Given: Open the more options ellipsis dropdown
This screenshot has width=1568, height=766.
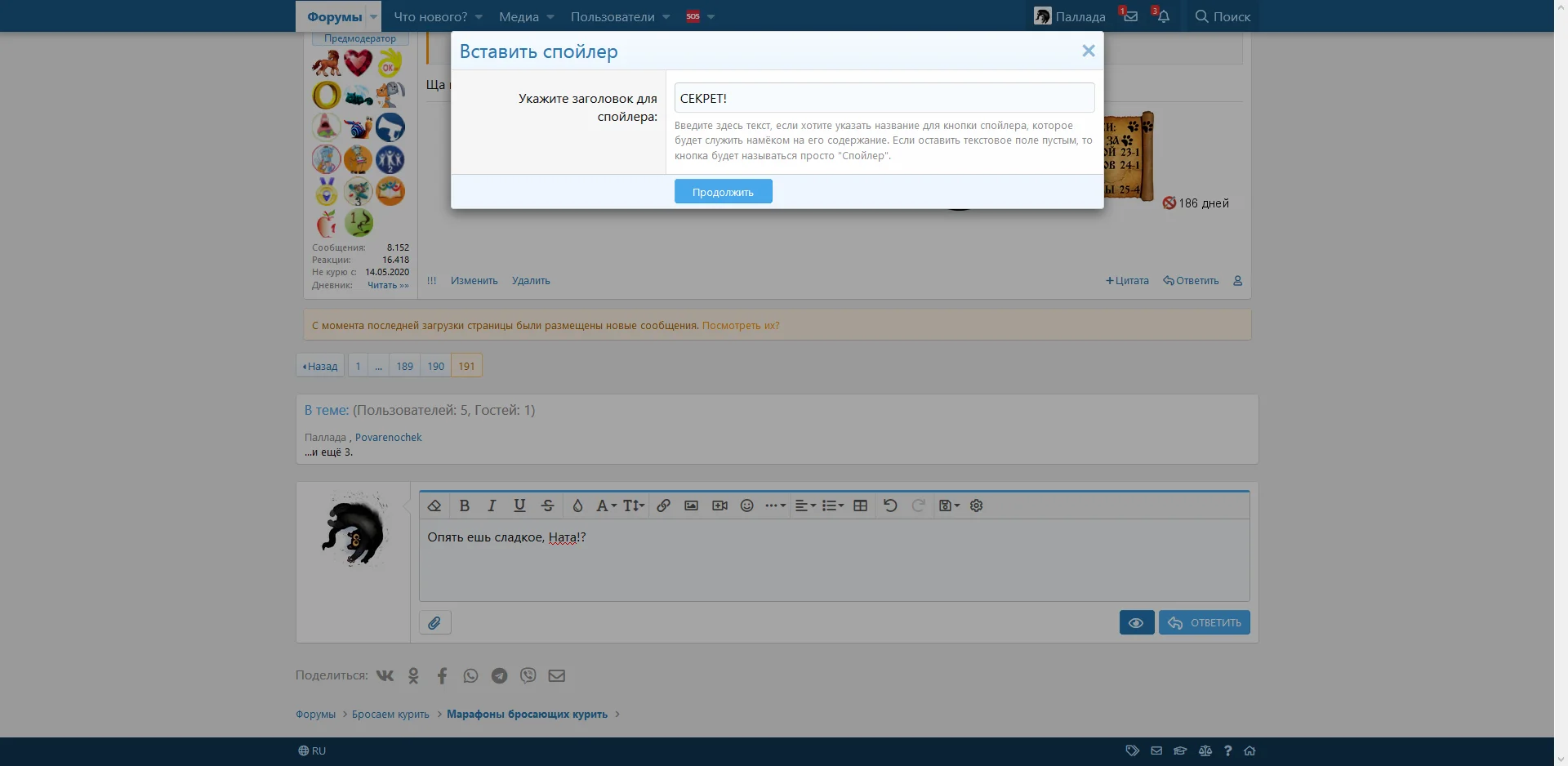Looking at the screenshot, I should pyautogui.click(x=775, y=505).
